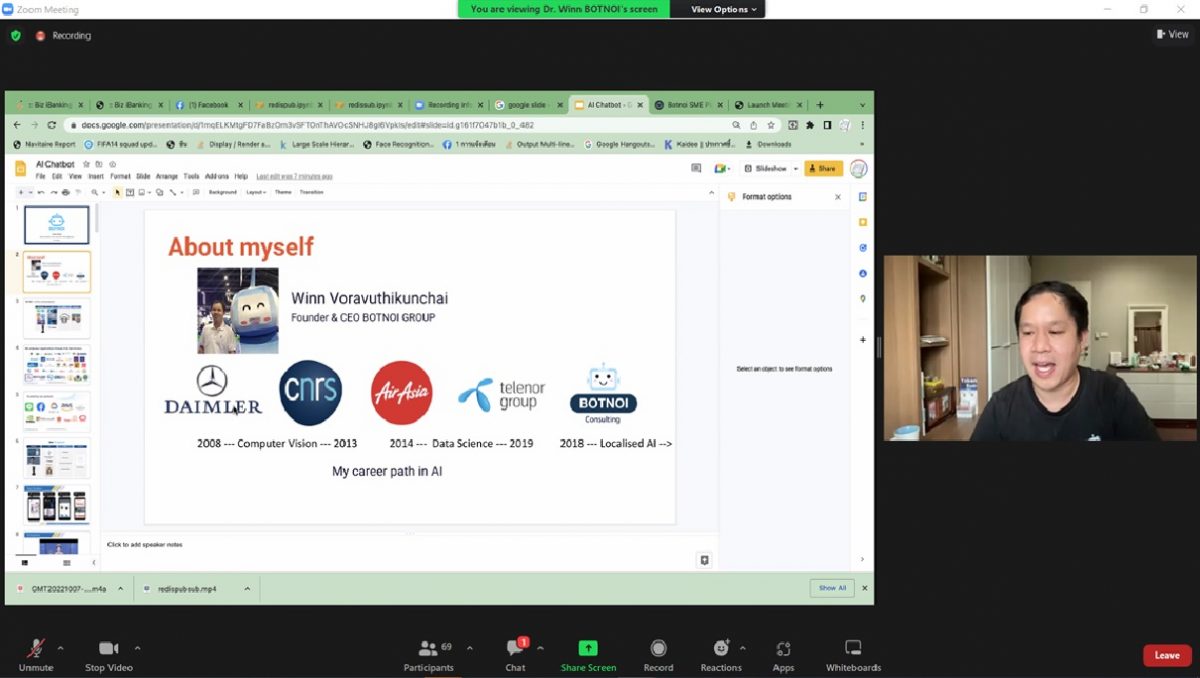This screenshot has height=678, width=1200.
Task: Open Whiteboards in Zoom
Action: pyautogui.click(x=853, y=655)
